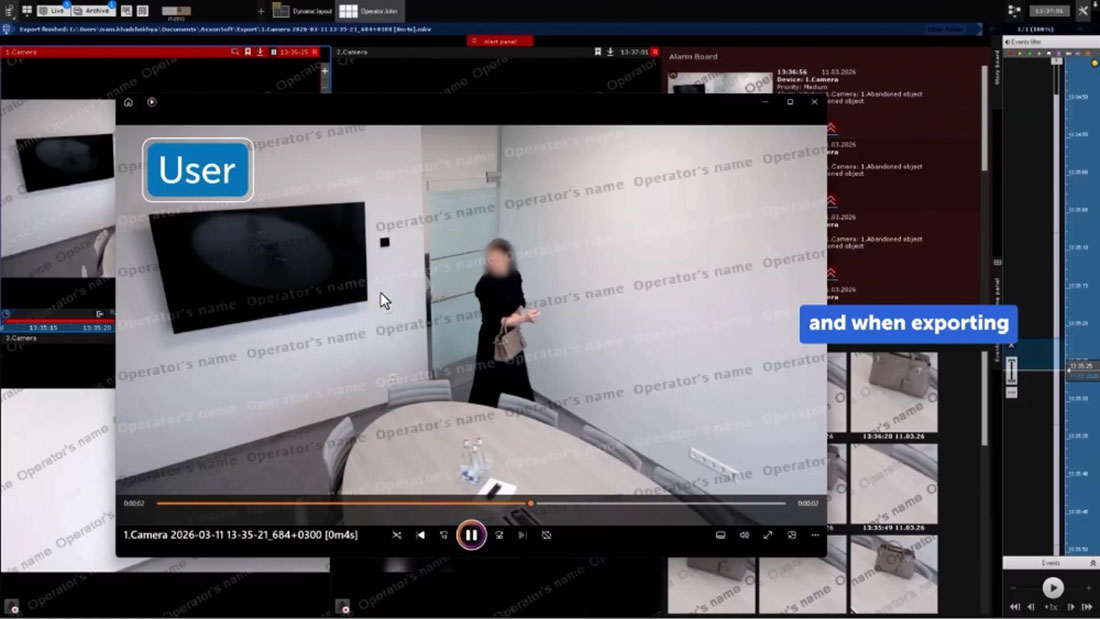This screenshot has height=619, width=1100.
Task: Switch to Archive mode tab
Action: click(93, 11)
